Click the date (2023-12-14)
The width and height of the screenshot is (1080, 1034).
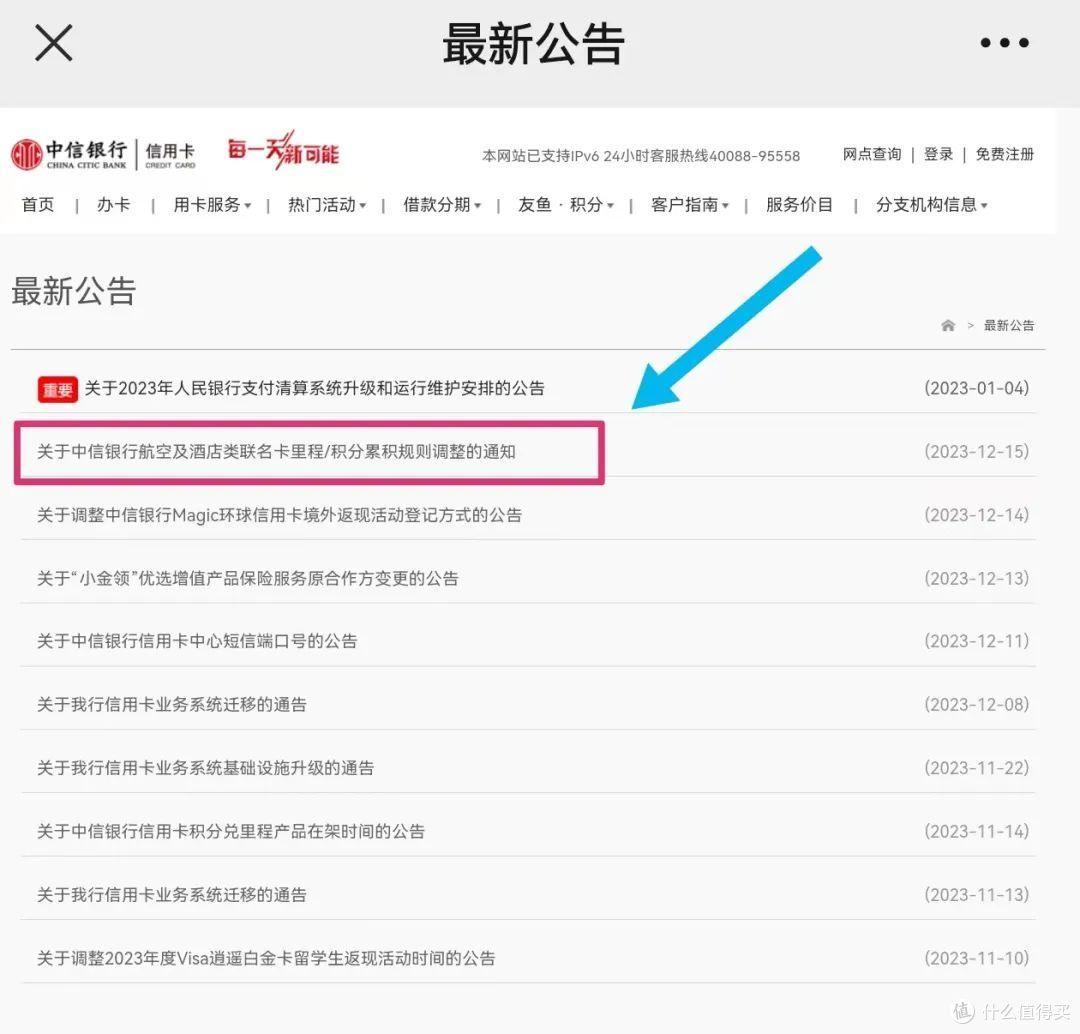coord(976,515)
